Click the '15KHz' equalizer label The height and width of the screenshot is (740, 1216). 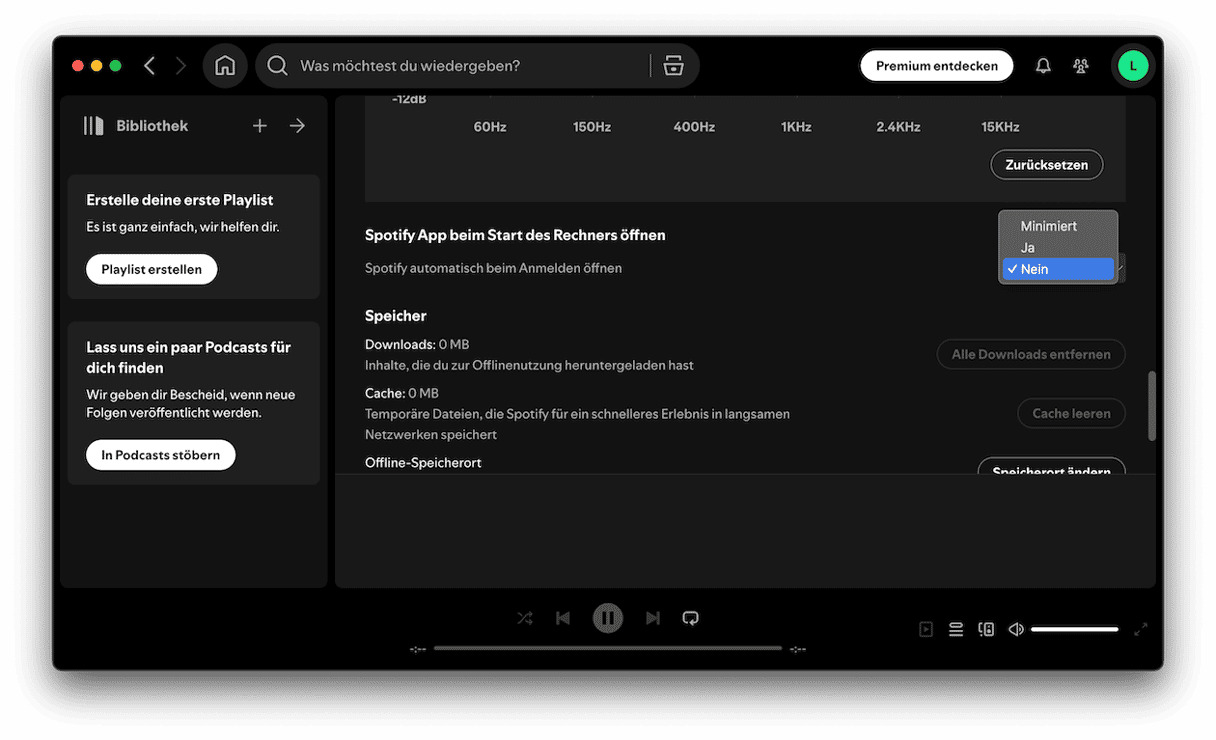coord(1000,127)
